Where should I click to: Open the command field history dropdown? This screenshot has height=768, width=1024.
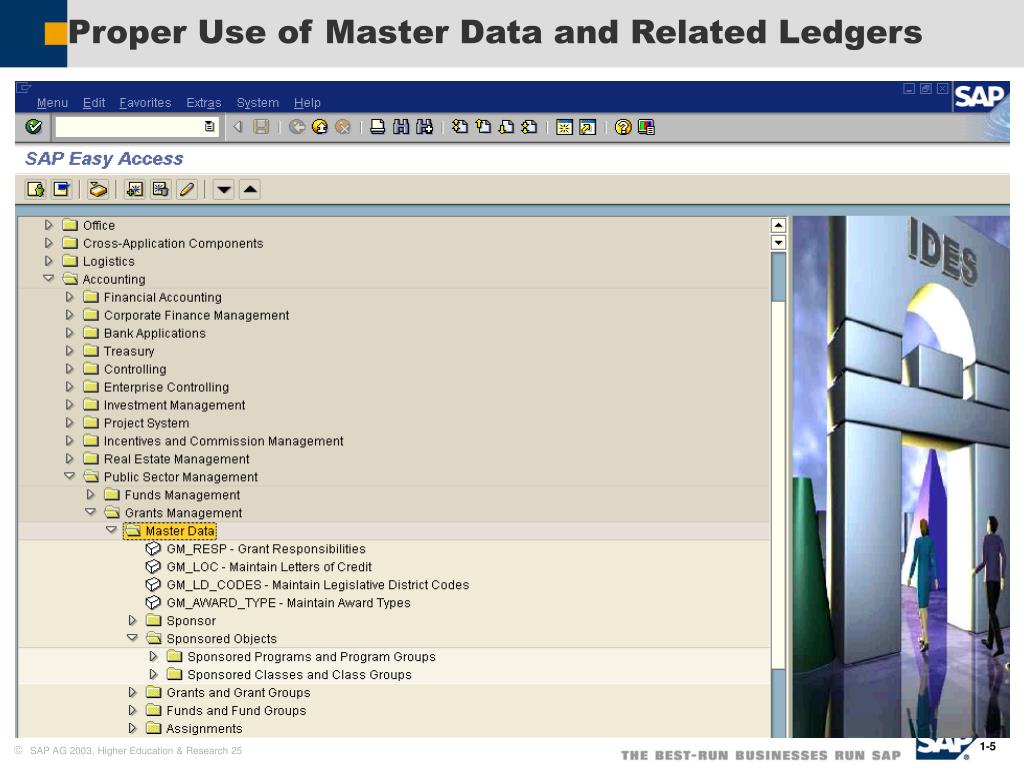pyautogui.click(x=210, y=127)
